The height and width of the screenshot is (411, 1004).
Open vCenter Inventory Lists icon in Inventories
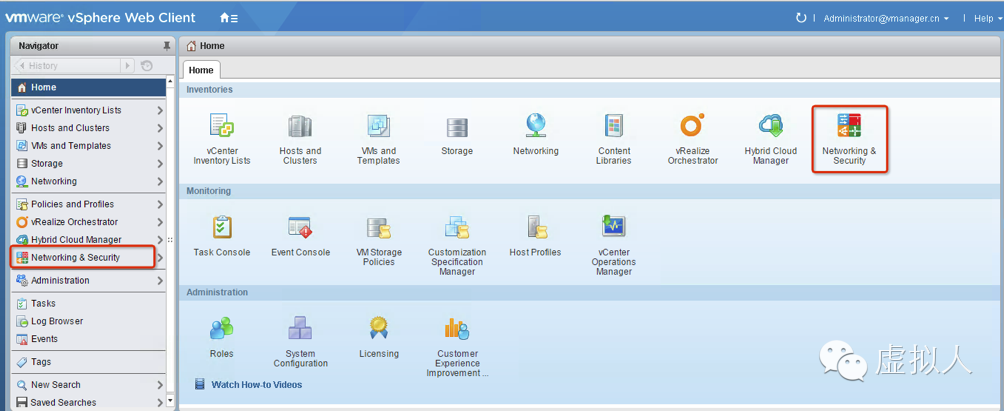tap(222, 126)
